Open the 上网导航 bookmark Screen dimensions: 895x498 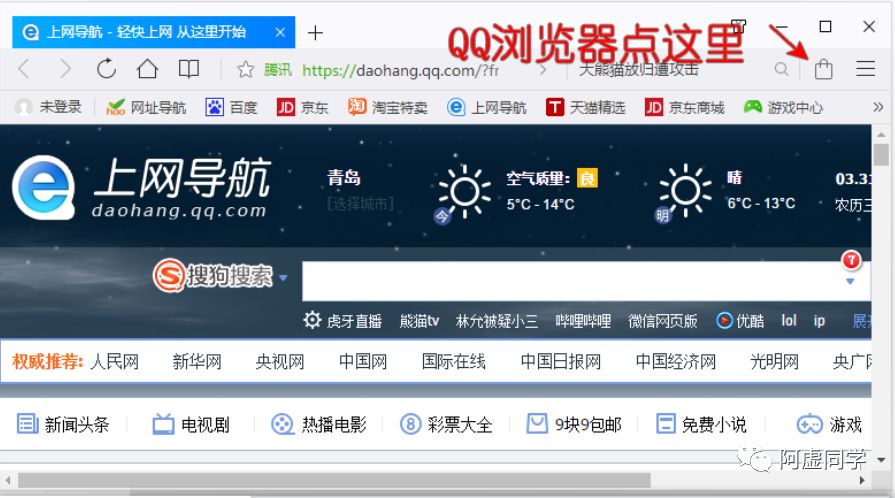coord(487,107)
